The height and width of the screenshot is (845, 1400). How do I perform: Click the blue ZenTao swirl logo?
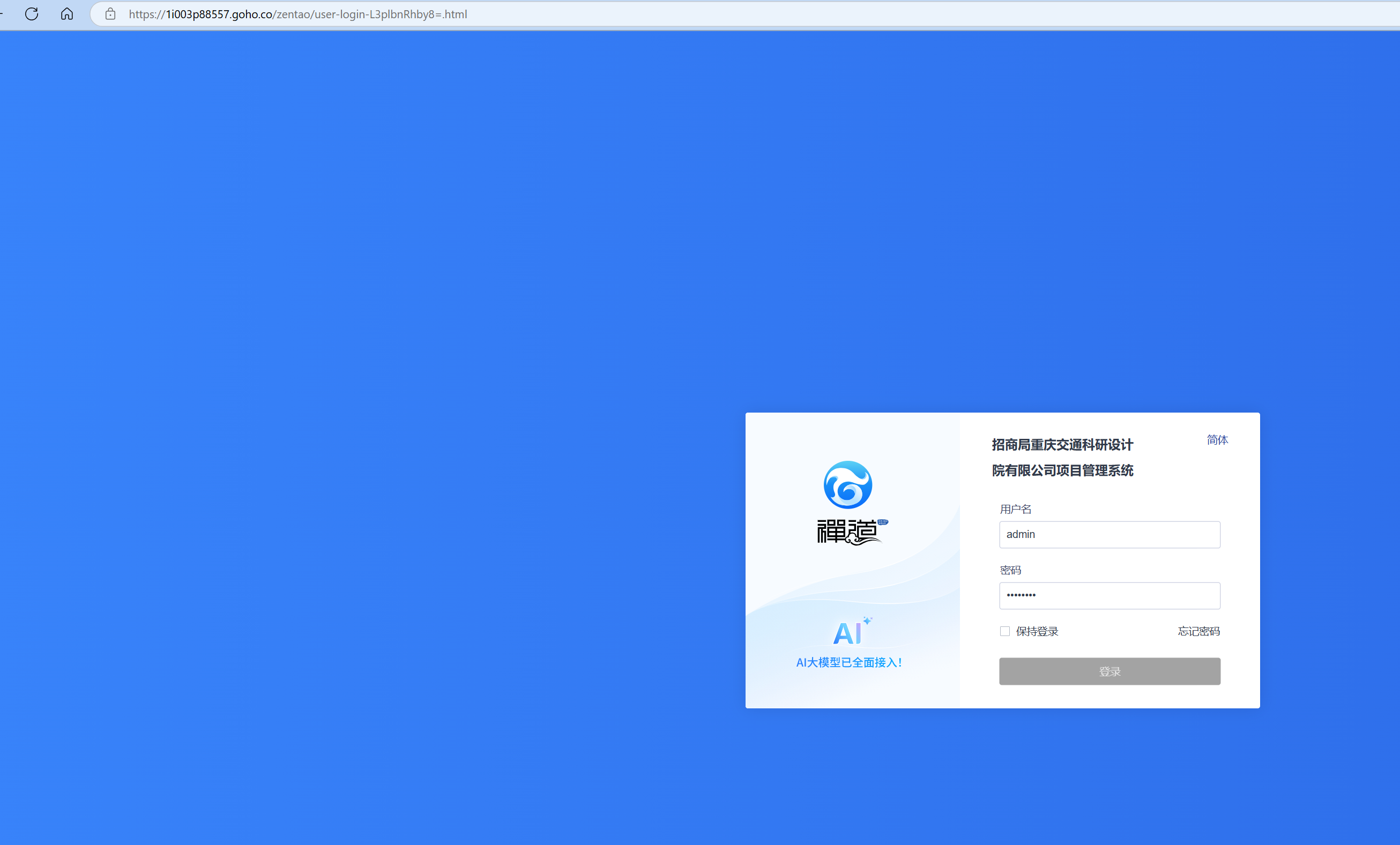coord(848,484)
